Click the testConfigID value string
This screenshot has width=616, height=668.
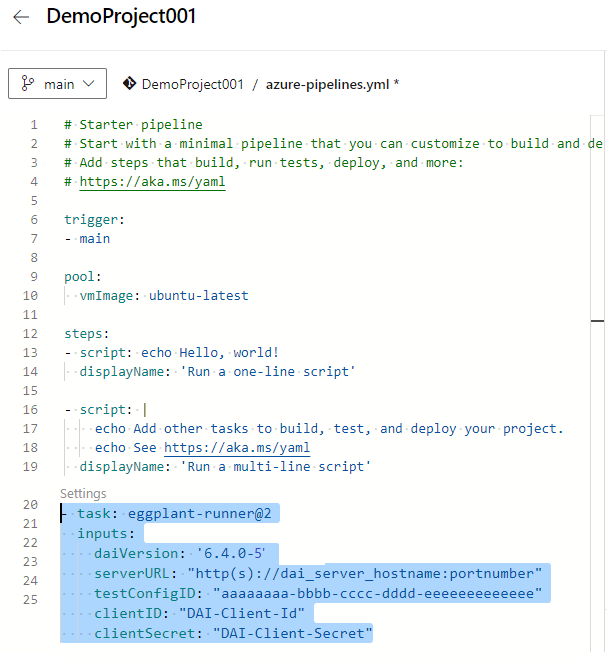(377, 593)
